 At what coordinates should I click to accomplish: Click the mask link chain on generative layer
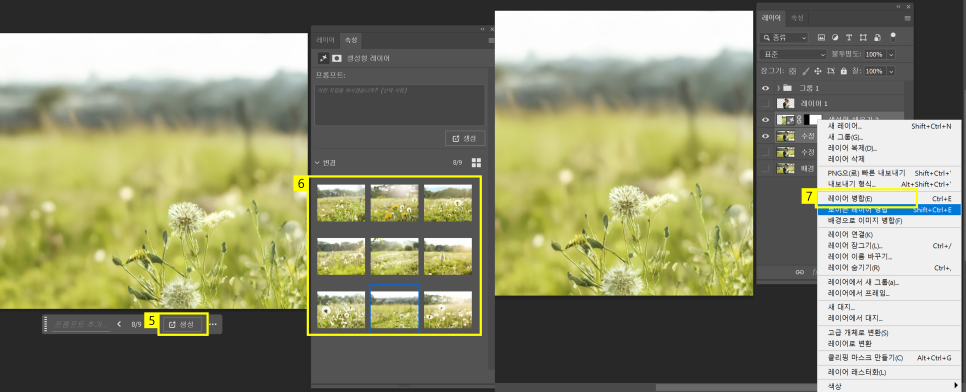coord(799,120)
